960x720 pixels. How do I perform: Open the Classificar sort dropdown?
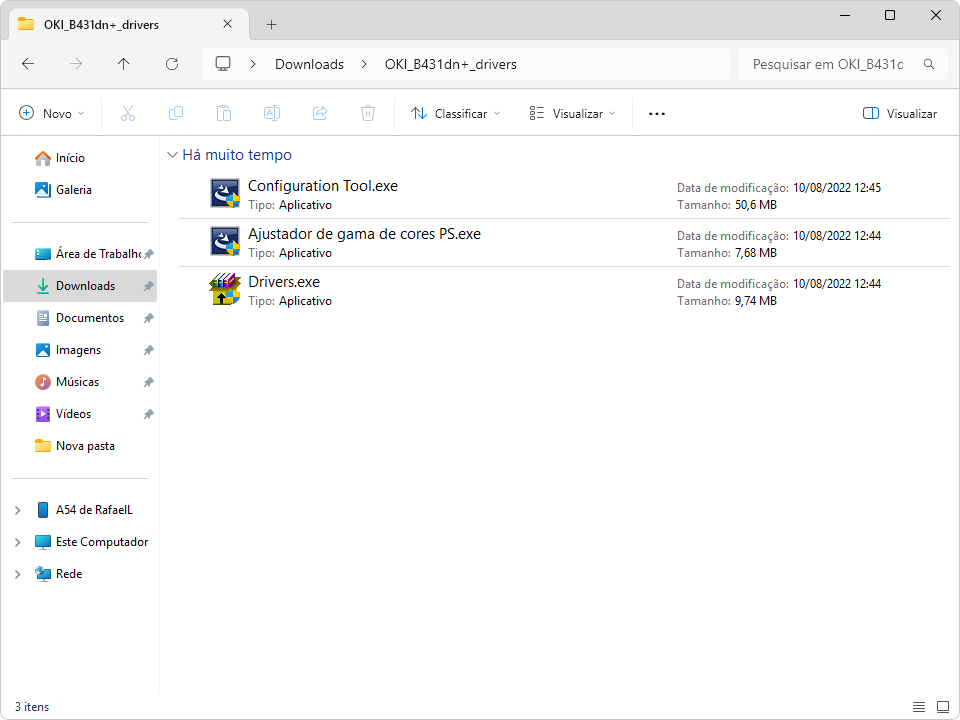tap(456, 113)
